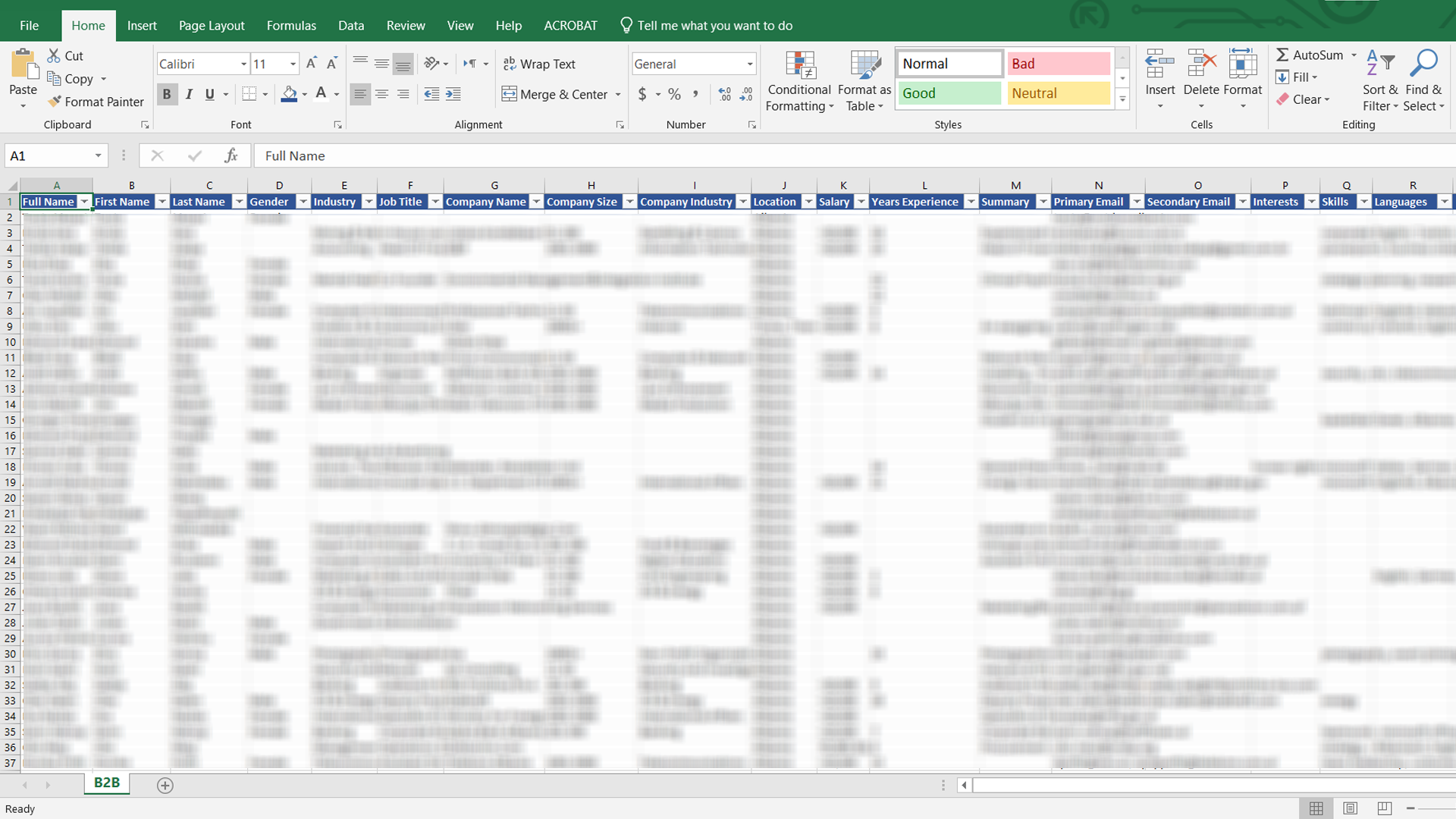Expand the Salary column filter dropdown
The image size is (1456, 819).
857,201
